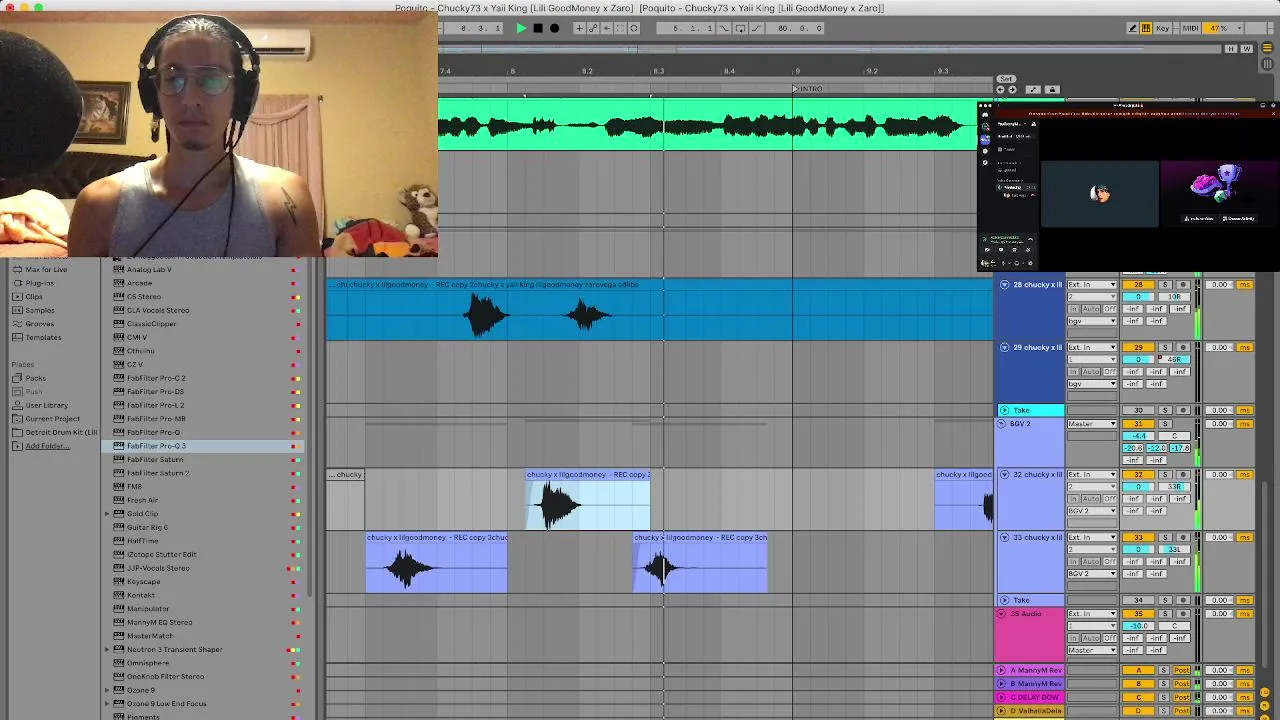Select Max for Live in browser sidebar
Screen dimensions: 1280x720
[46, 269]
